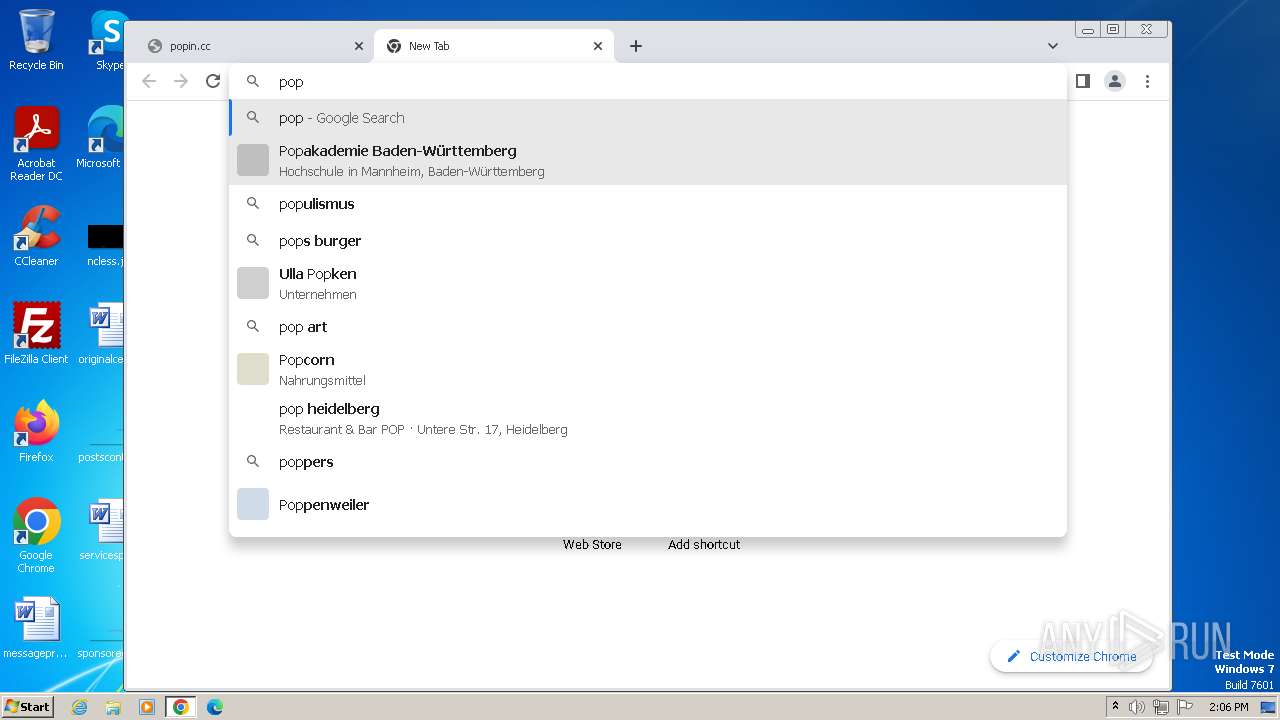This screenshot has width=1280, height=720.
Task: Open Microsoft Edge in the taskbar
Action: coord(215,707)
